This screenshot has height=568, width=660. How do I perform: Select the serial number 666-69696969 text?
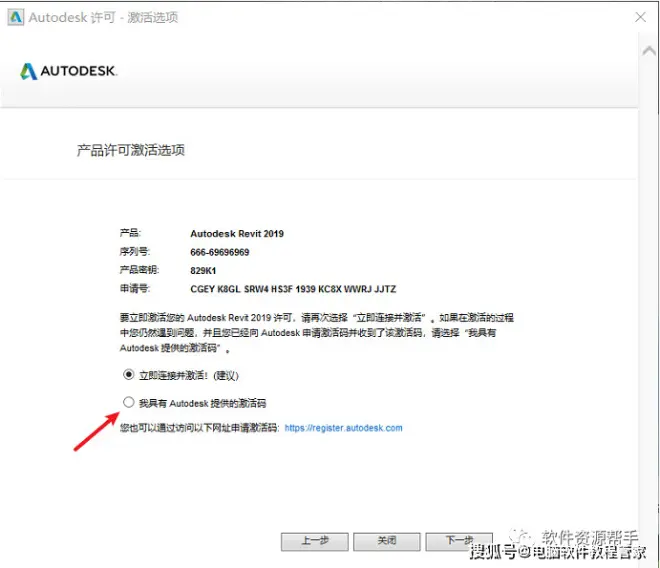point(220,252)
